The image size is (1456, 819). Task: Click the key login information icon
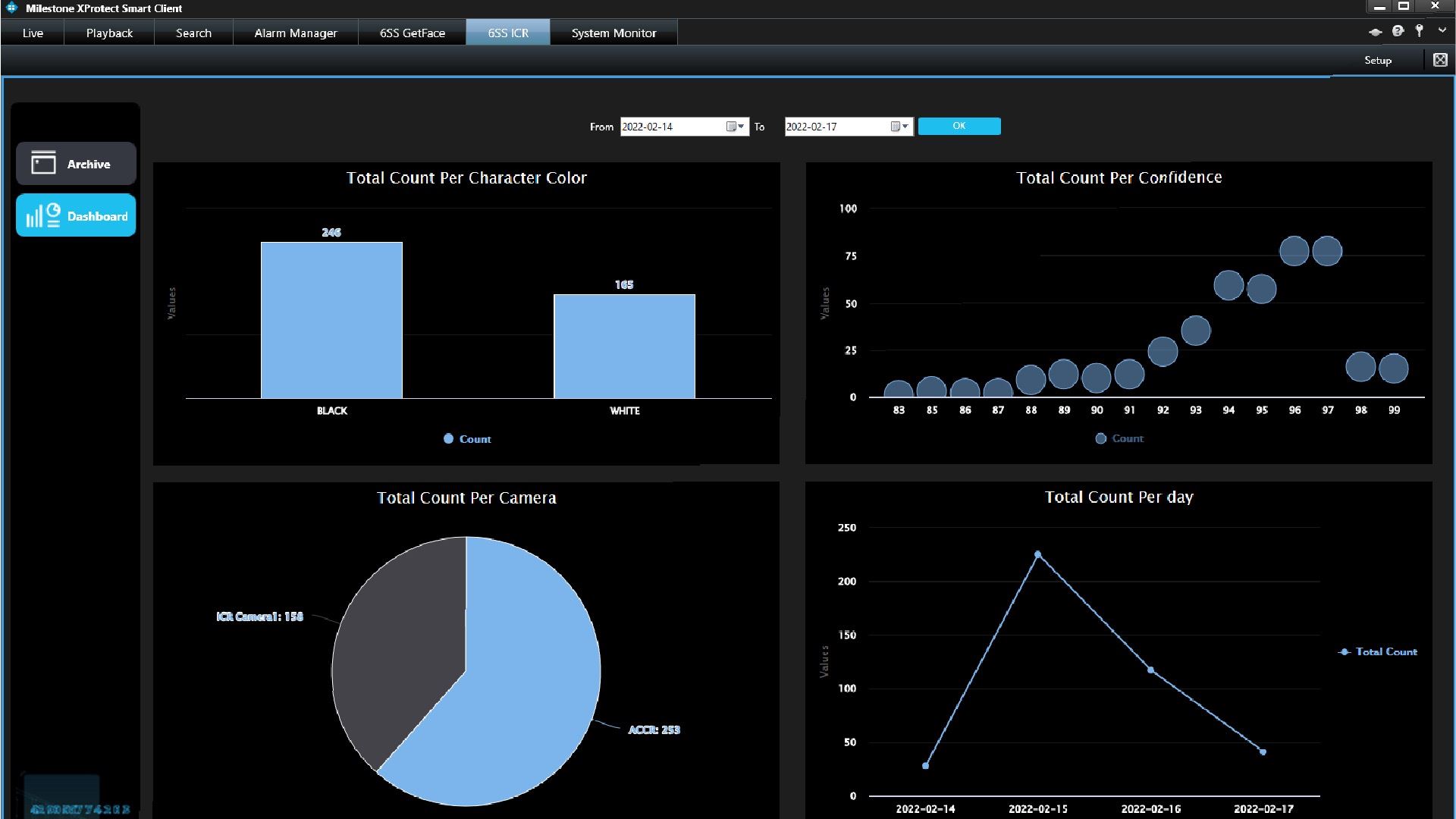(x=1419, y=31)
